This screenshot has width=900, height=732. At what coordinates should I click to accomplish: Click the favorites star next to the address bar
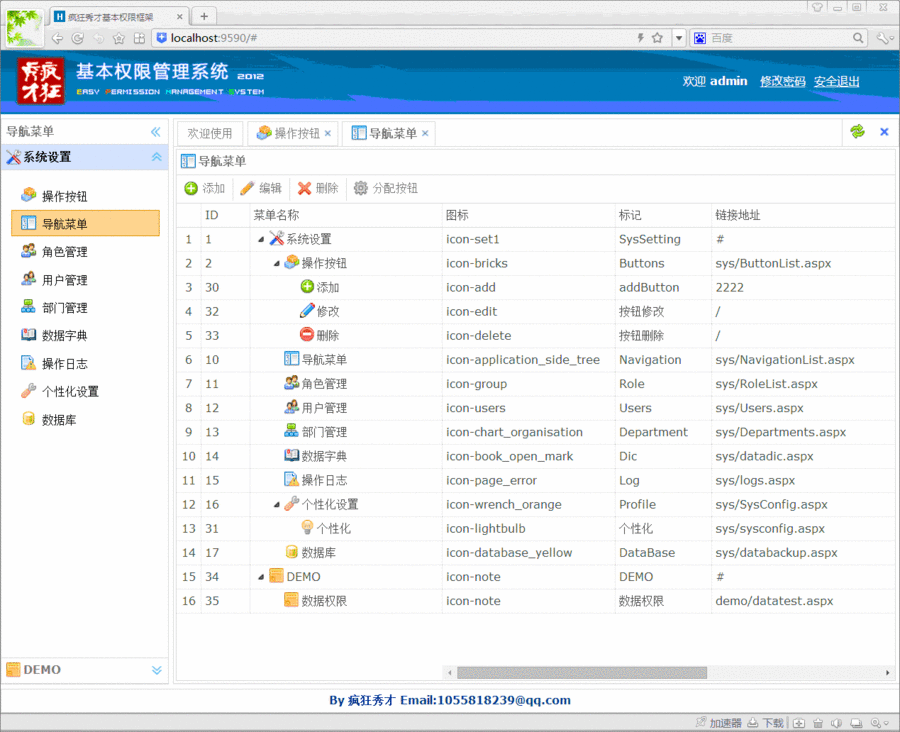click(x=657, y=38)
